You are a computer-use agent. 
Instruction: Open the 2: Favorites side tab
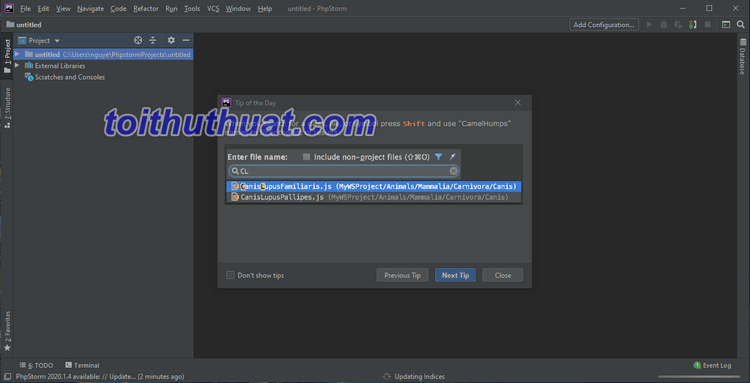click(x=7, y=331)
